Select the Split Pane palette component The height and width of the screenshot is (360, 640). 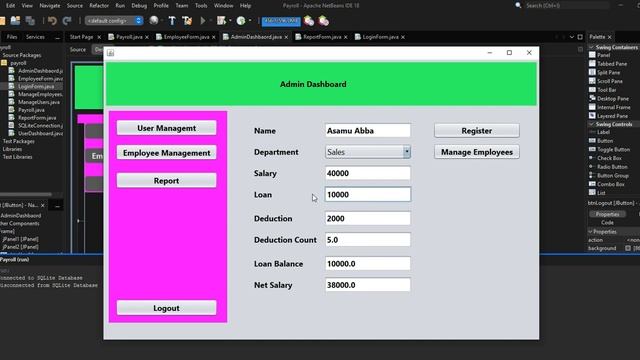tap(605, 72)
